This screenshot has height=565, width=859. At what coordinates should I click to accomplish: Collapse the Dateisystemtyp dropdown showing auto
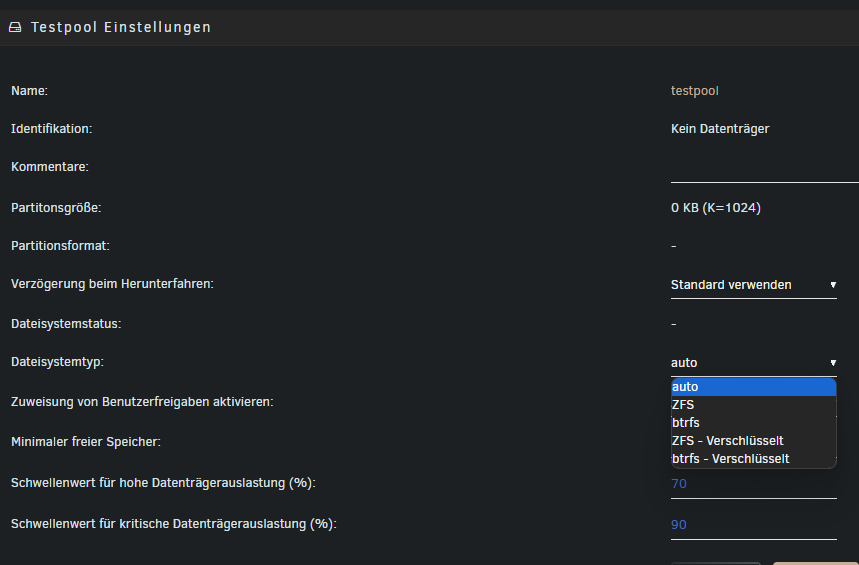click(x=753, y=363)
